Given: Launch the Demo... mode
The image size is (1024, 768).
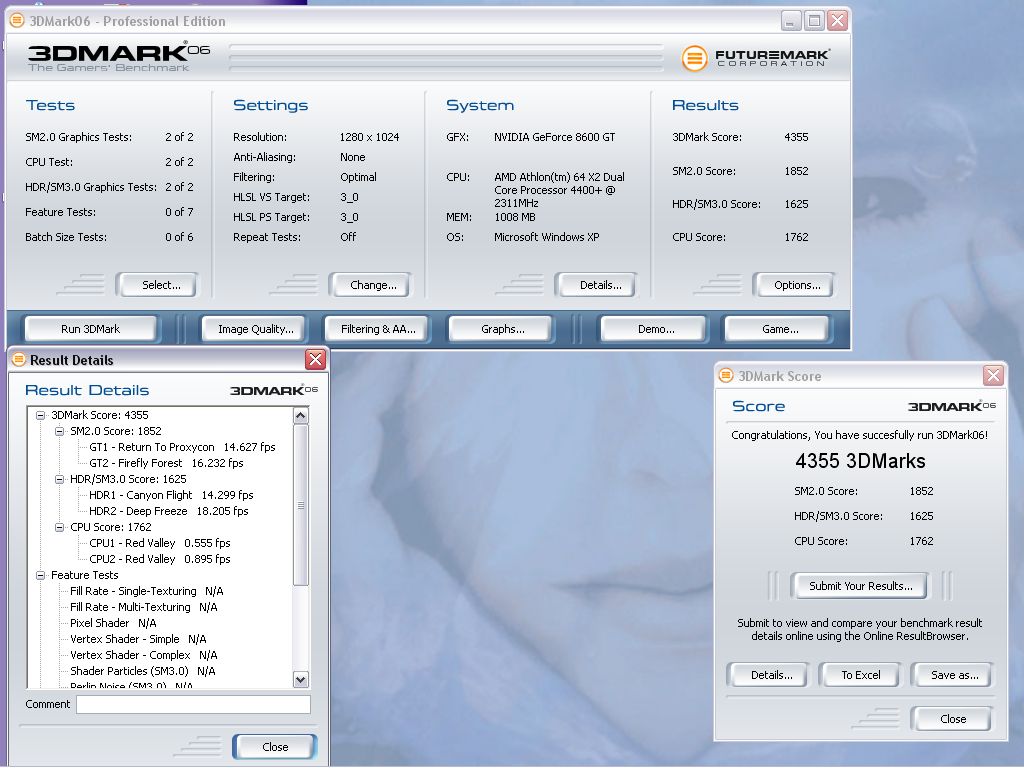Looking at the screenshot, I should pyautogui.click(x=654, y=329).
